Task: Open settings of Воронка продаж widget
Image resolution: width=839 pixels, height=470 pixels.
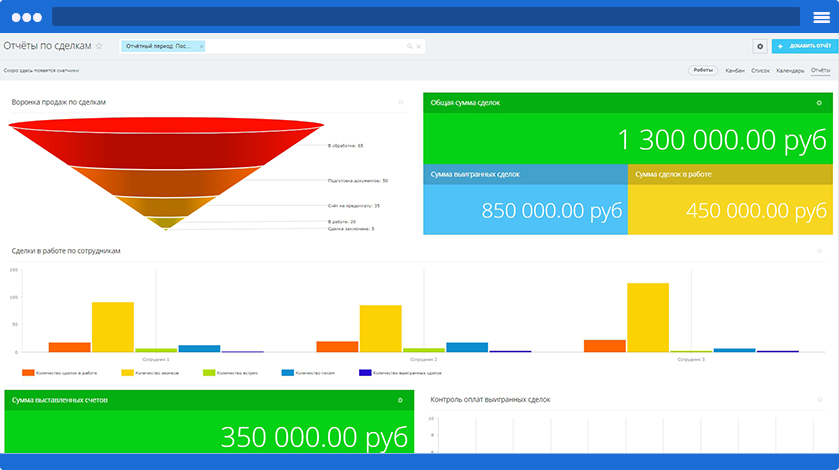Action: tap(401, 102)
